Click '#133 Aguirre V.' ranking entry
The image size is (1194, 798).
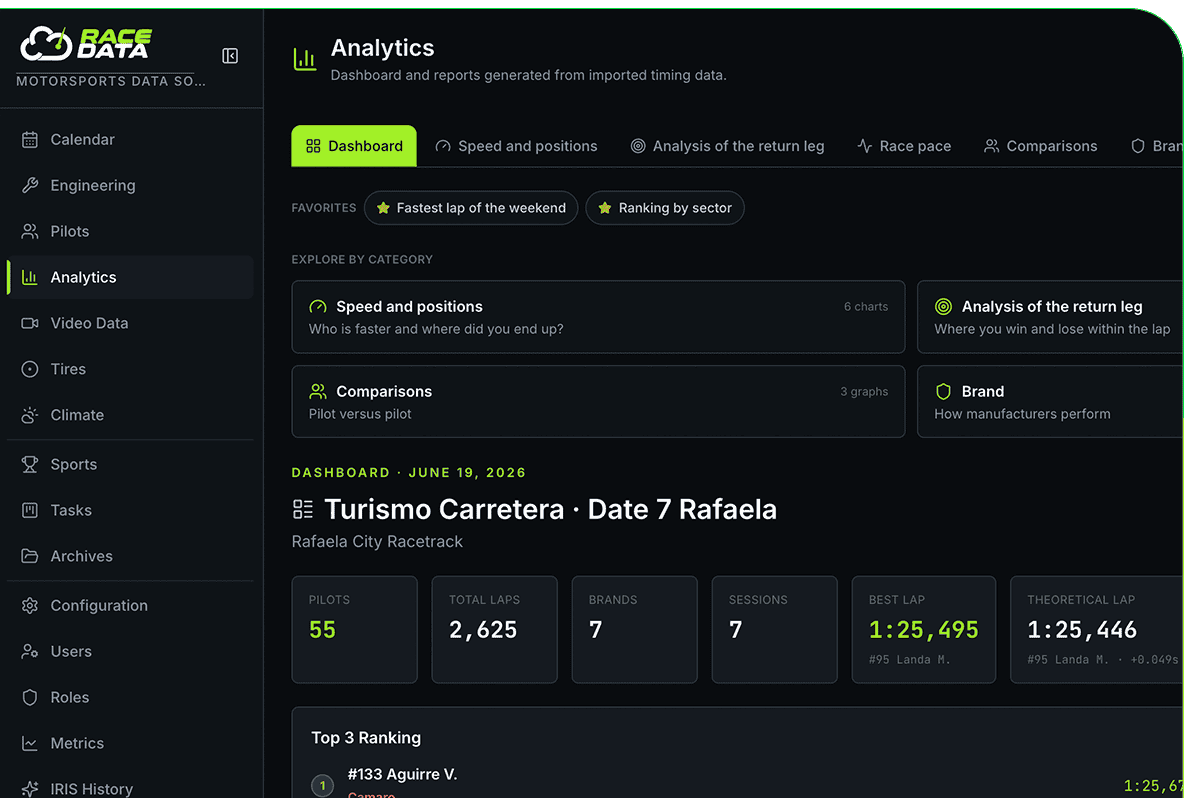coord(403,774)
